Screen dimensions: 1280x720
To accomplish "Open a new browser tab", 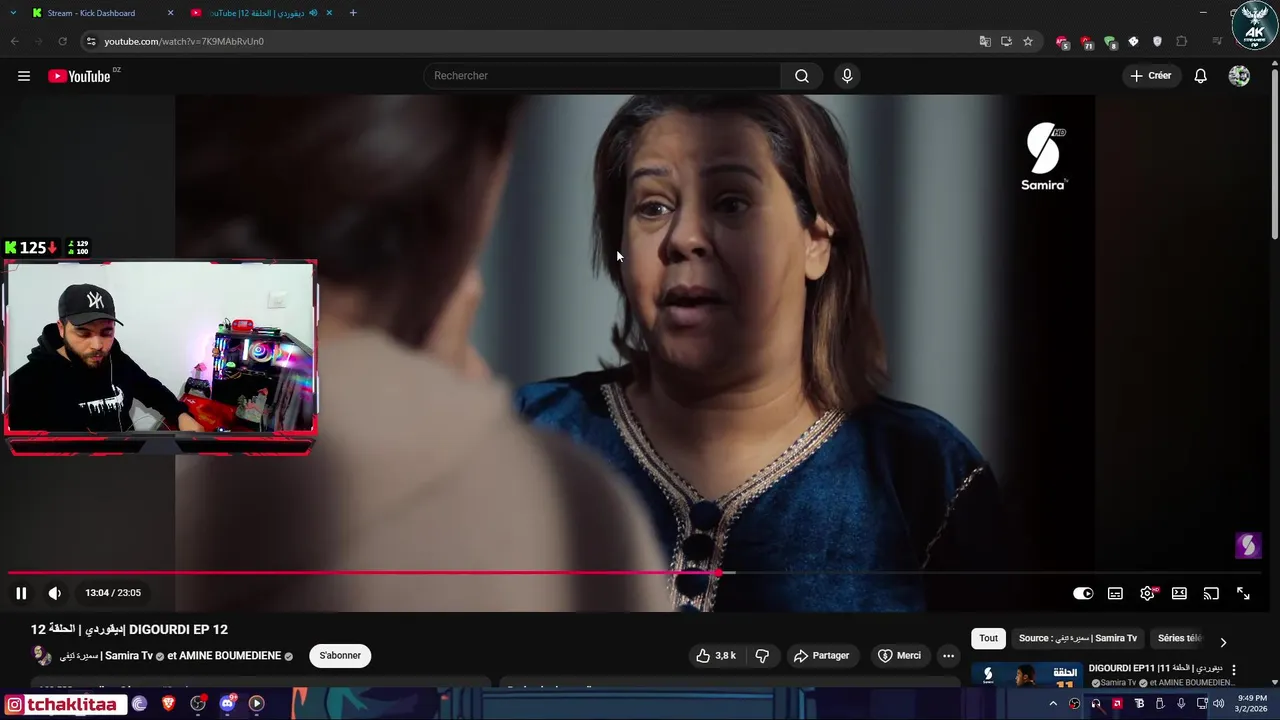I will [x=353, y=13].
